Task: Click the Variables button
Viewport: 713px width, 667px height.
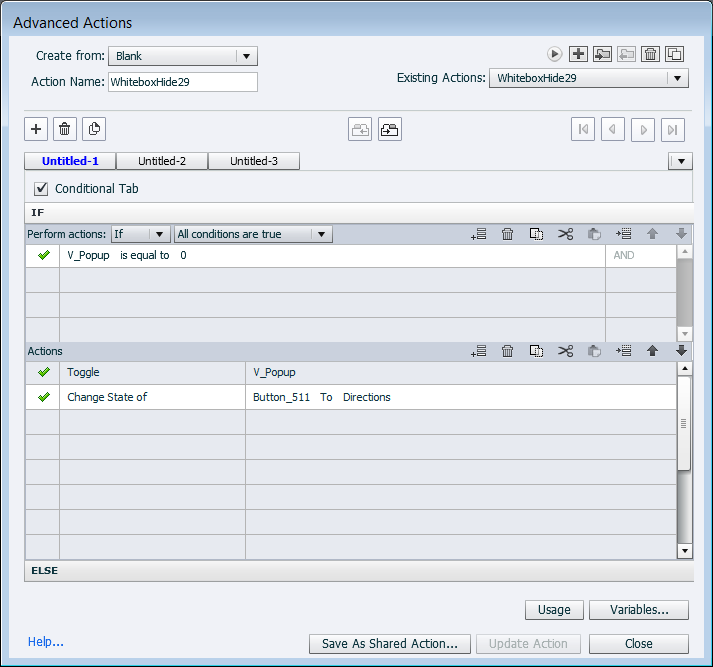Action: point(638,610)
